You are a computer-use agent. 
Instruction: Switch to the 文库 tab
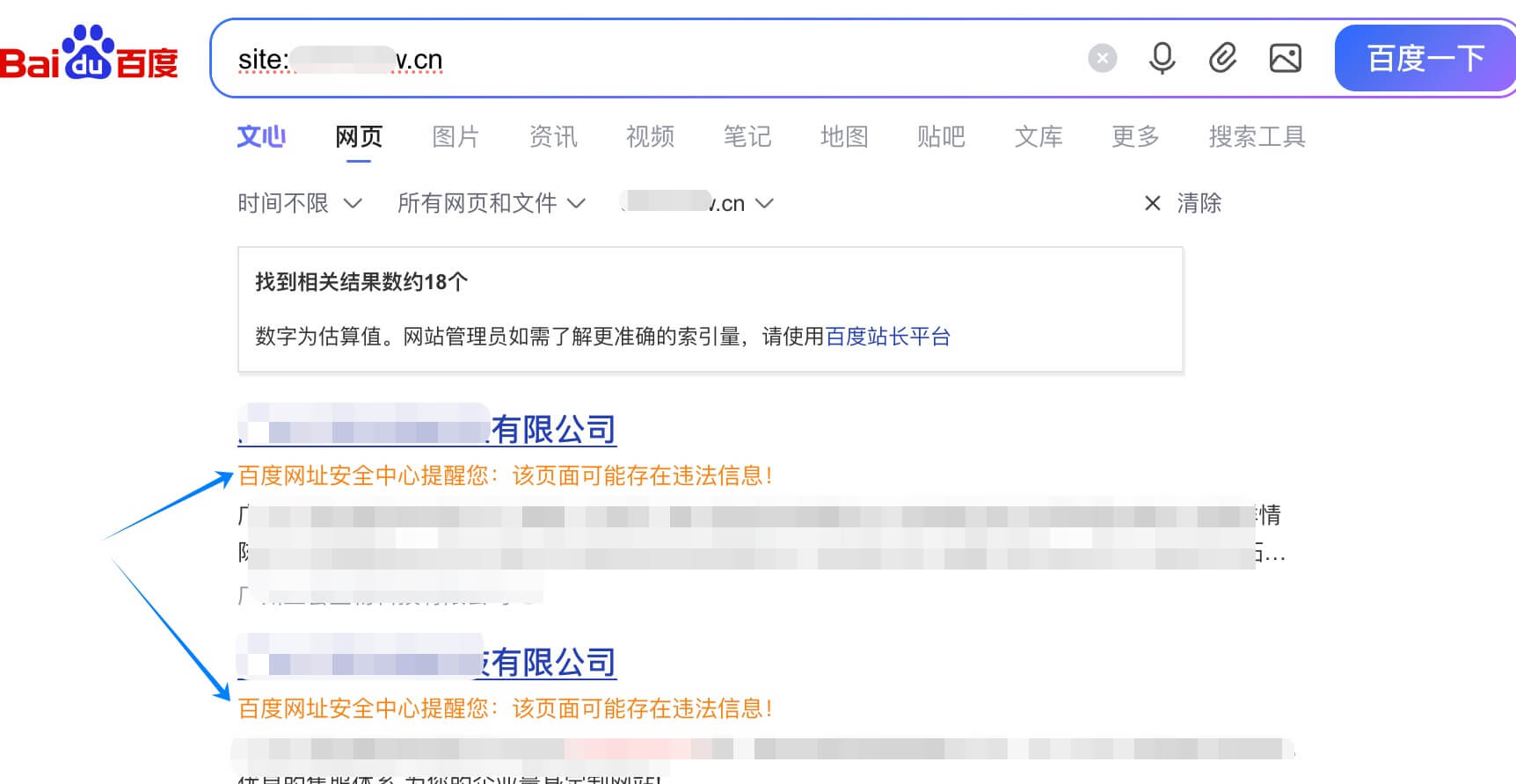(x=1039, y=136)
